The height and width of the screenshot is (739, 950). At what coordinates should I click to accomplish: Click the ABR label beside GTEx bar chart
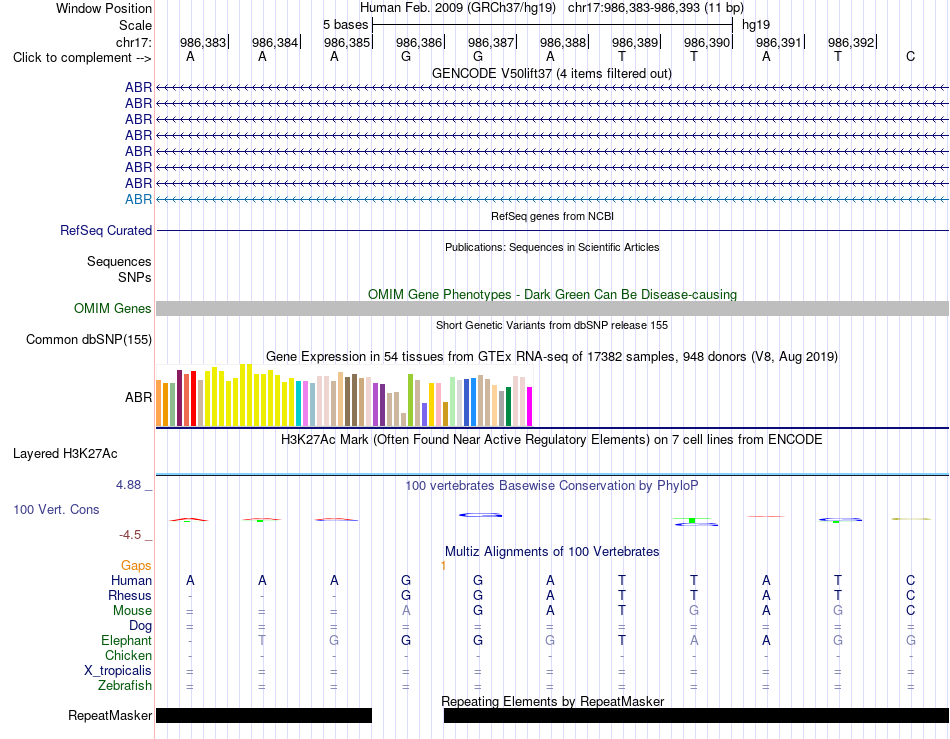click(x=138, y=397)
